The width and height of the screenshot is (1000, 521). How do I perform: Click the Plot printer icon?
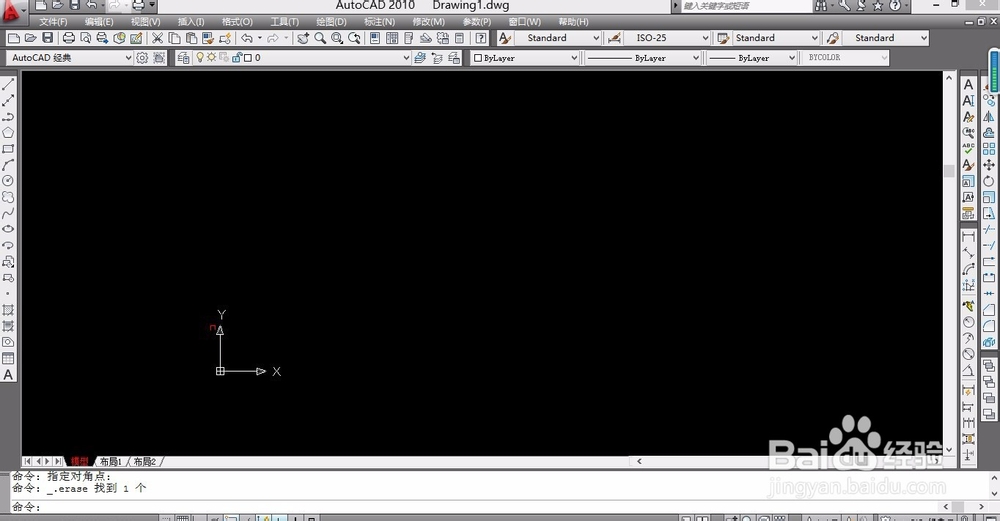click(69, 38)
